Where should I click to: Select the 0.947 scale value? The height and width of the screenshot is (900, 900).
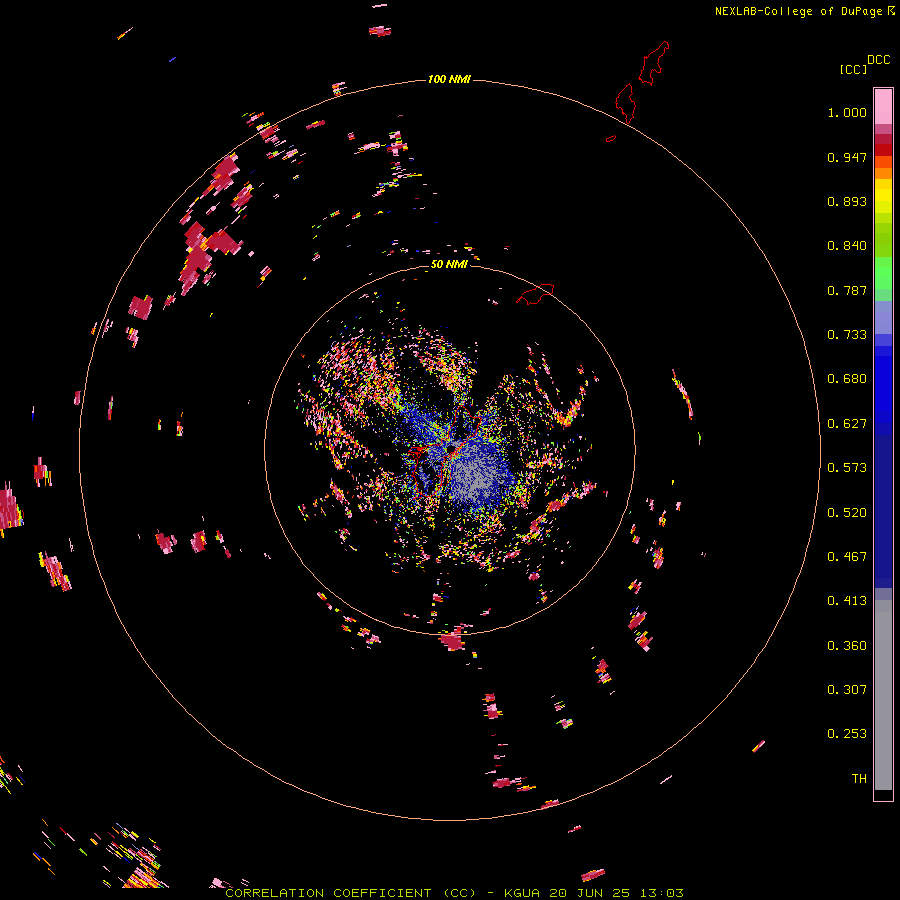(847, 157)
